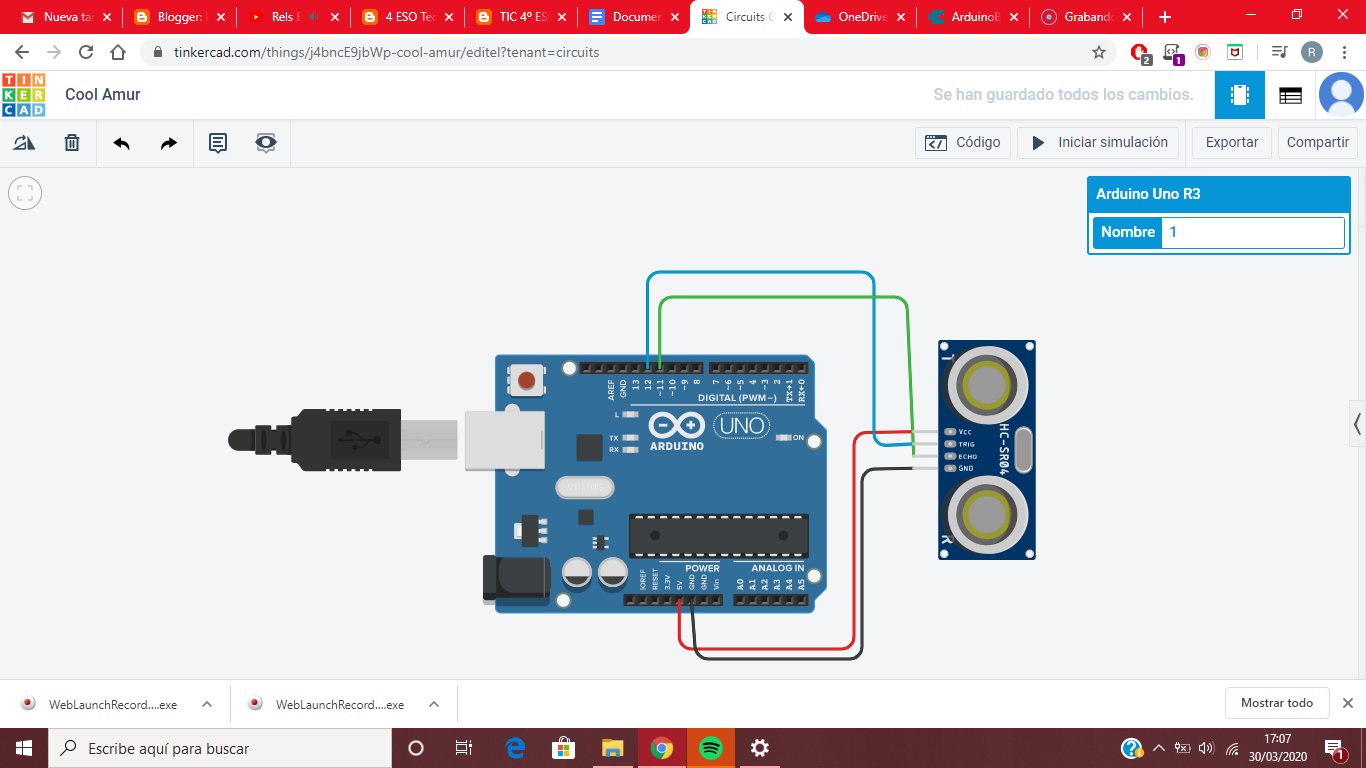
Task: Delete the selected component with trash icon
Action: click(72, 143)
